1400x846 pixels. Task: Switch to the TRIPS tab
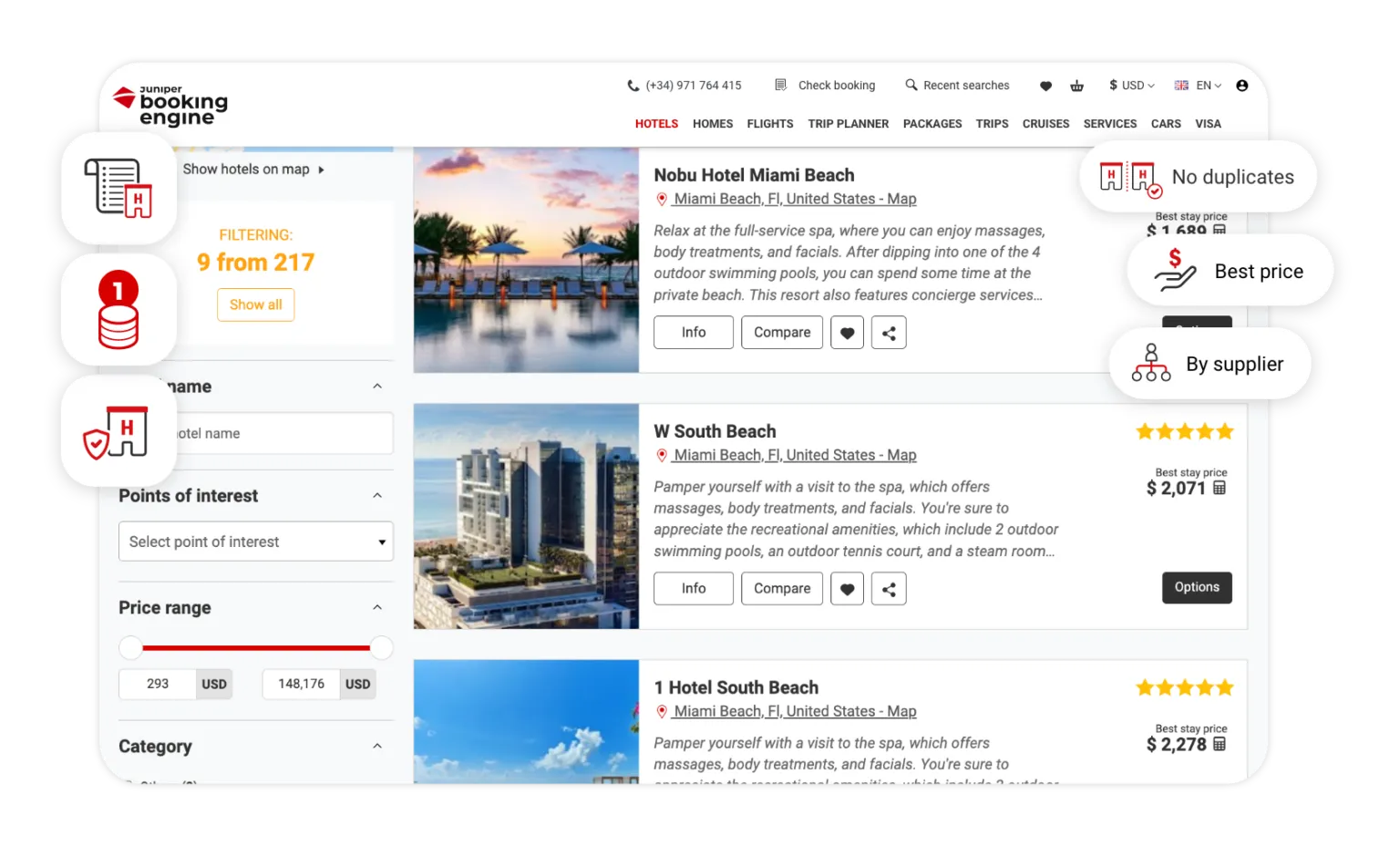pyautogui.click(x=993, y=124)
